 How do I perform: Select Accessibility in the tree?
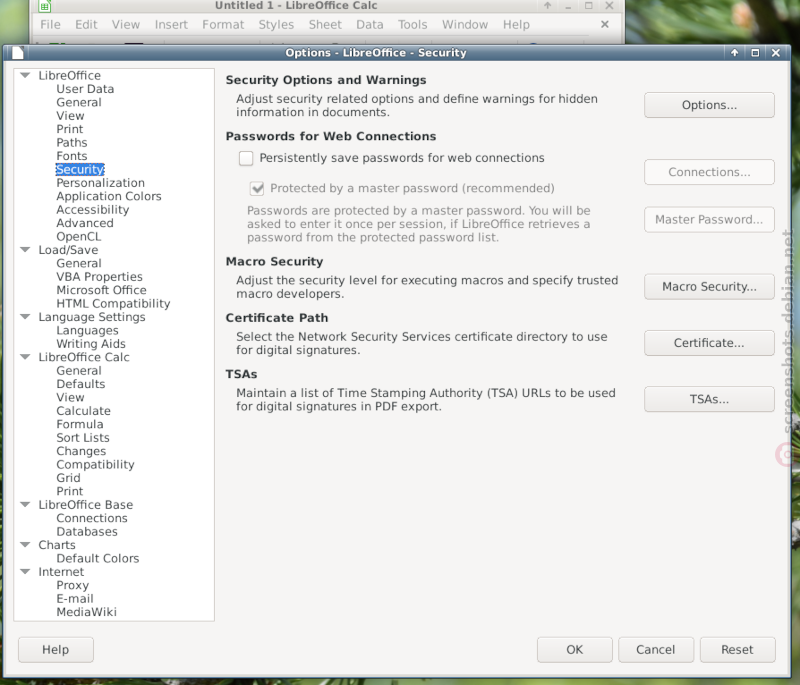pos(93,210)
